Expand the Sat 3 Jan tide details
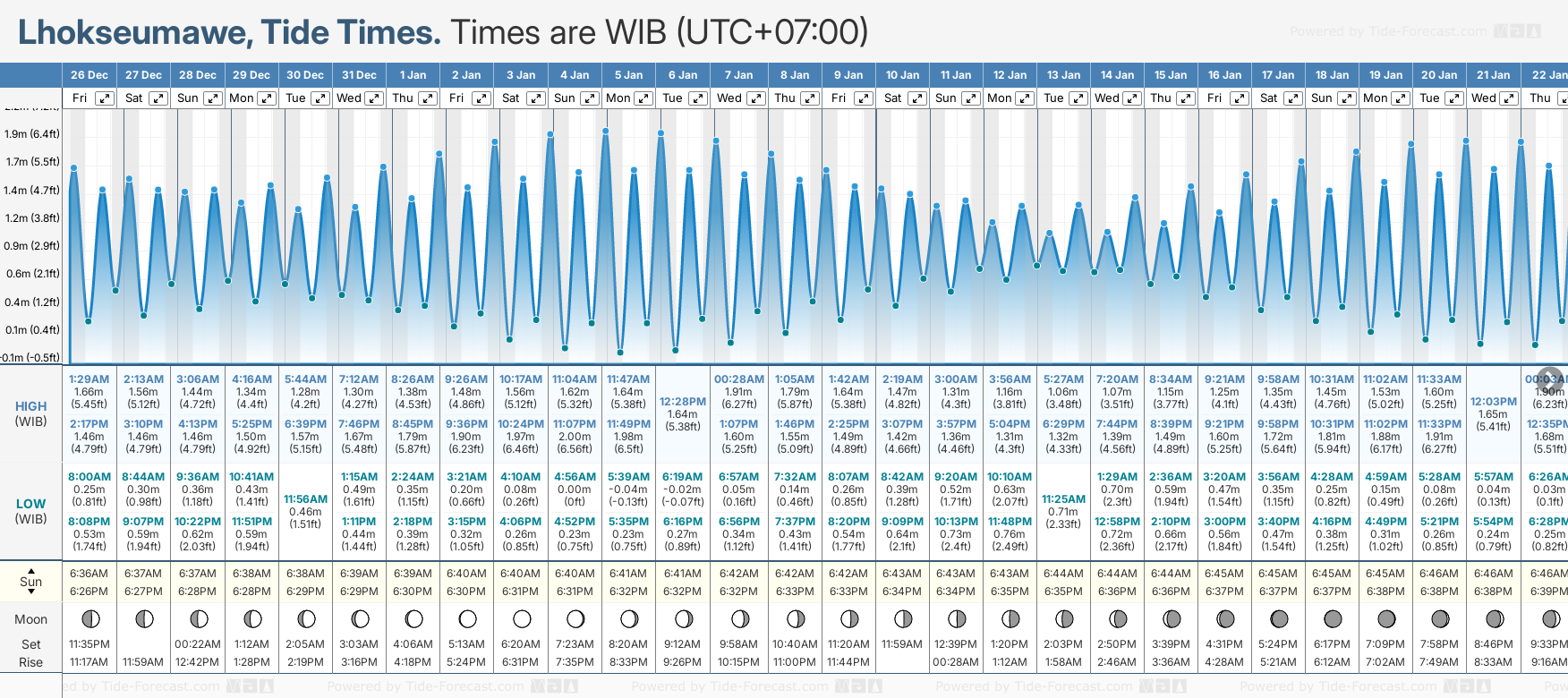1568x698 pixels. coord(535,98)
